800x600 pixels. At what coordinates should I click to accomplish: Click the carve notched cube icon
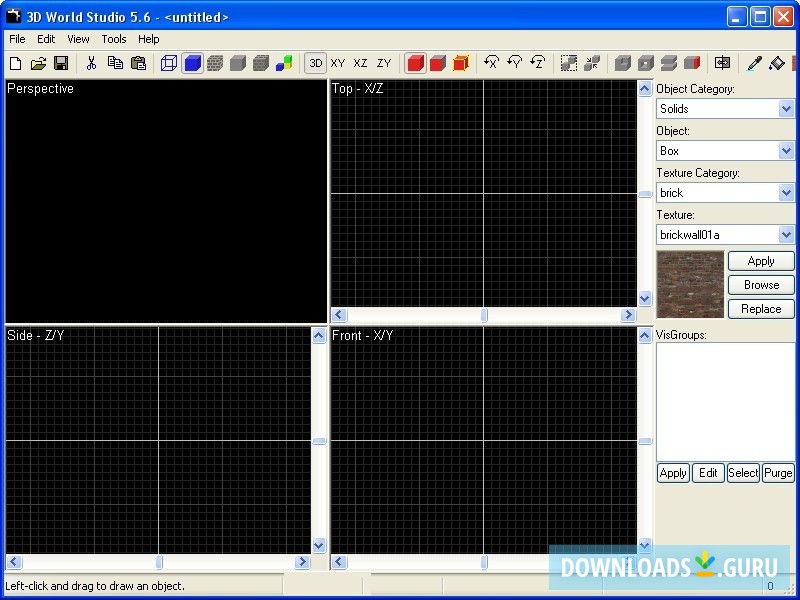coord(623,63)
